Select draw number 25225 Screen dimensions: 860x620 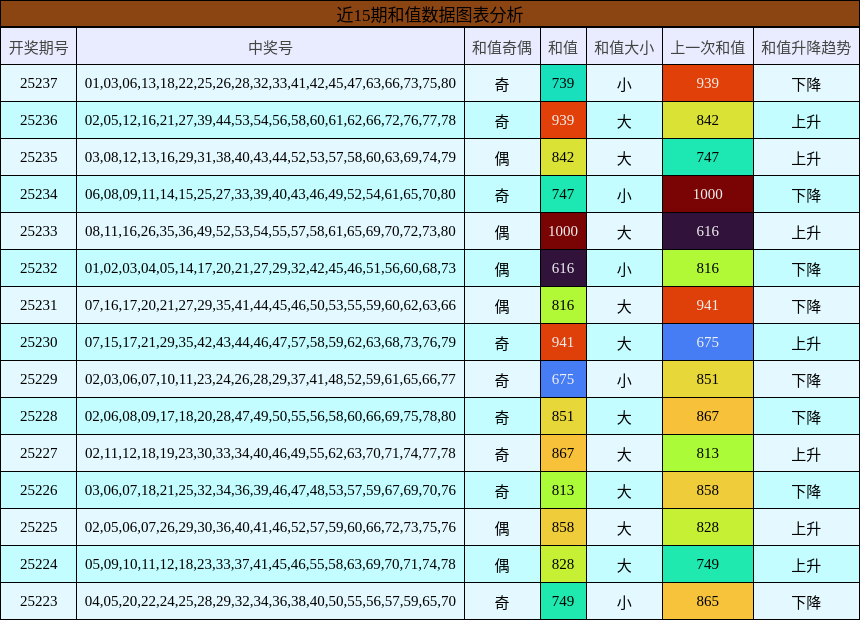pyautogui.click(x=38, y=527)
